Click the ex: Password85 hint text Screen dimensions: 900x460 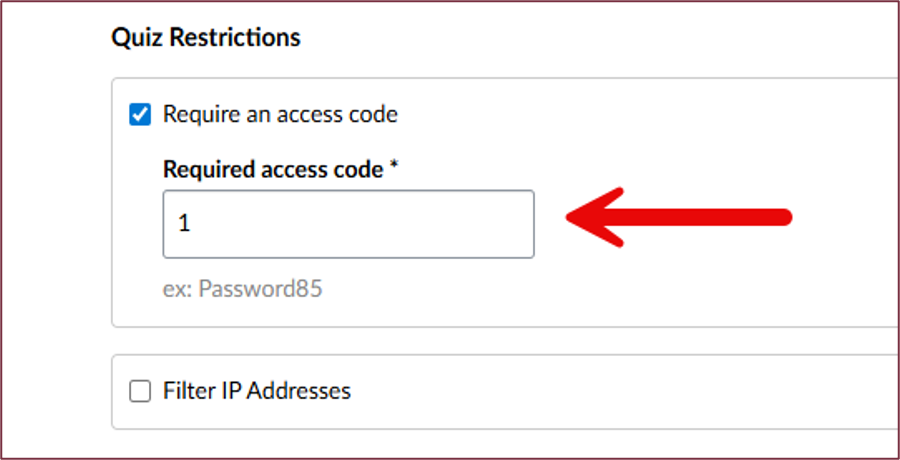click(243, 290)
